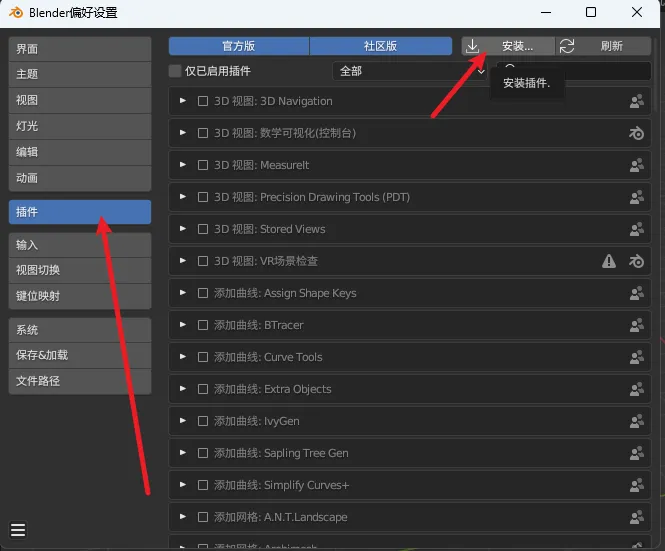Screen dimensions: 665x551
Task: Click Blender icon on VR场景检查 row
Action: pyautogui.click(x=637, y=261)
